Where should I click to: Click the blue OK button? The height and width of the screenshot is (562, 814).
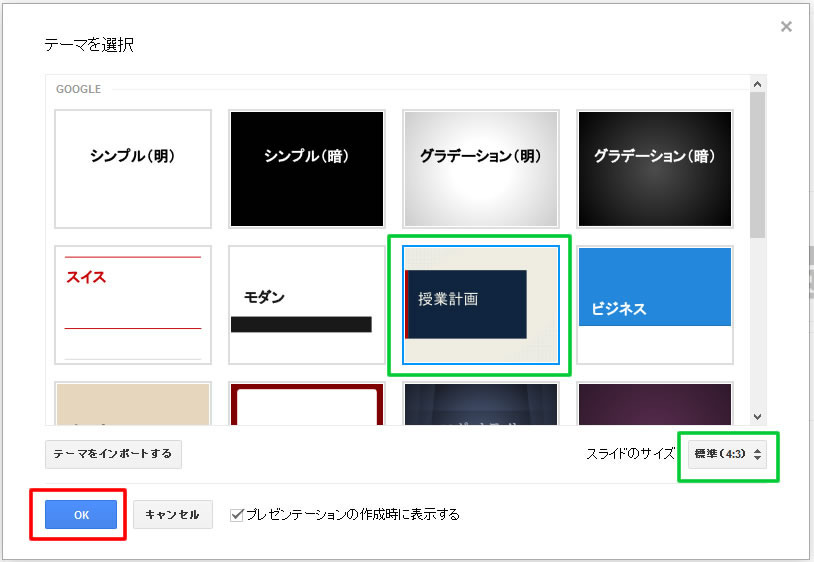pyautogui.click(x=81, y=515)
